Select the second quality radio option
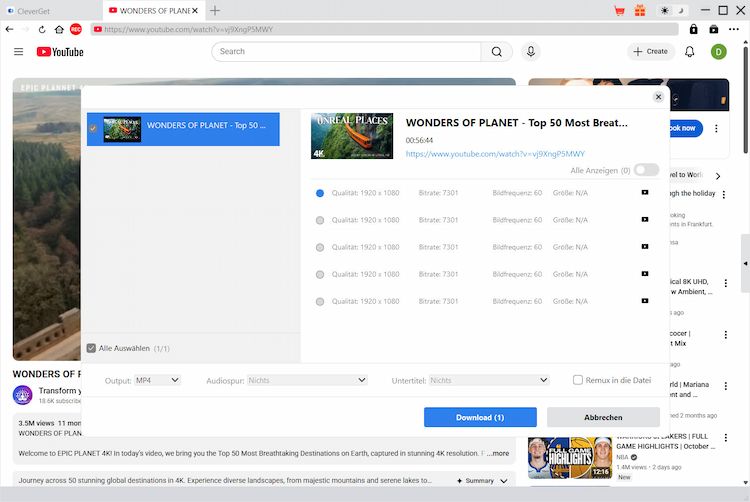The image size is (750, 502). coord(320,220)
